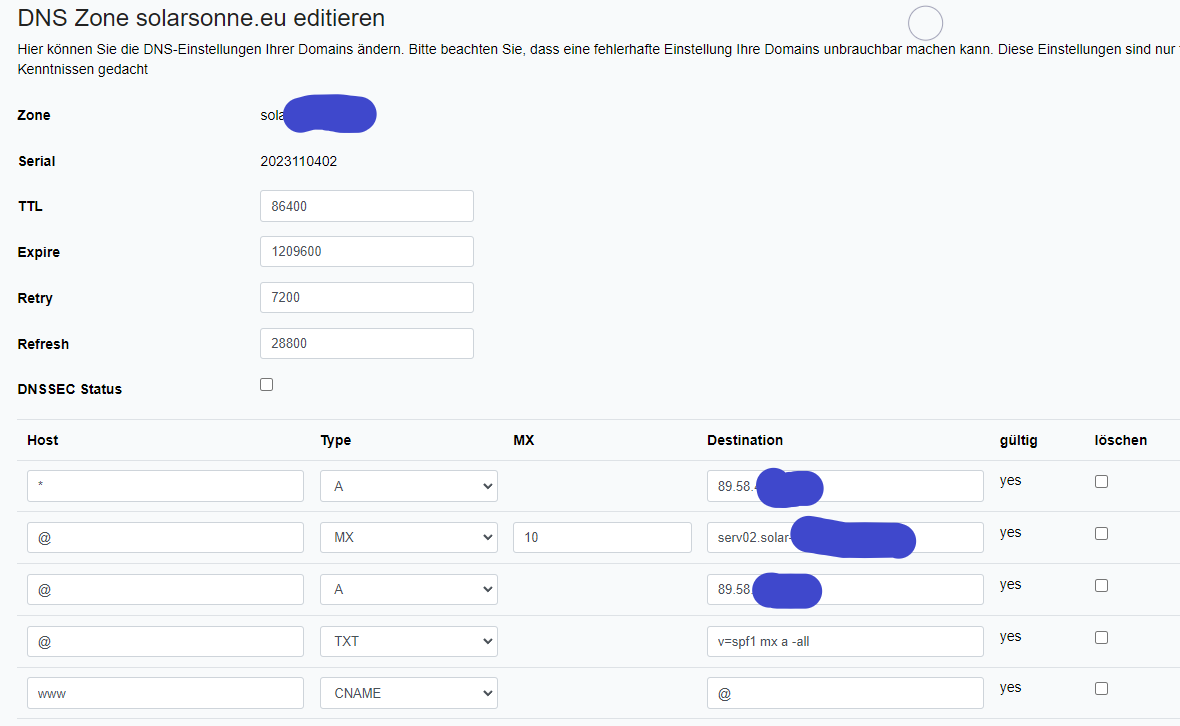Screen dimensions: 1180x726
Task: Edit the MX destination serv02 field
Action: click(748, 538)
